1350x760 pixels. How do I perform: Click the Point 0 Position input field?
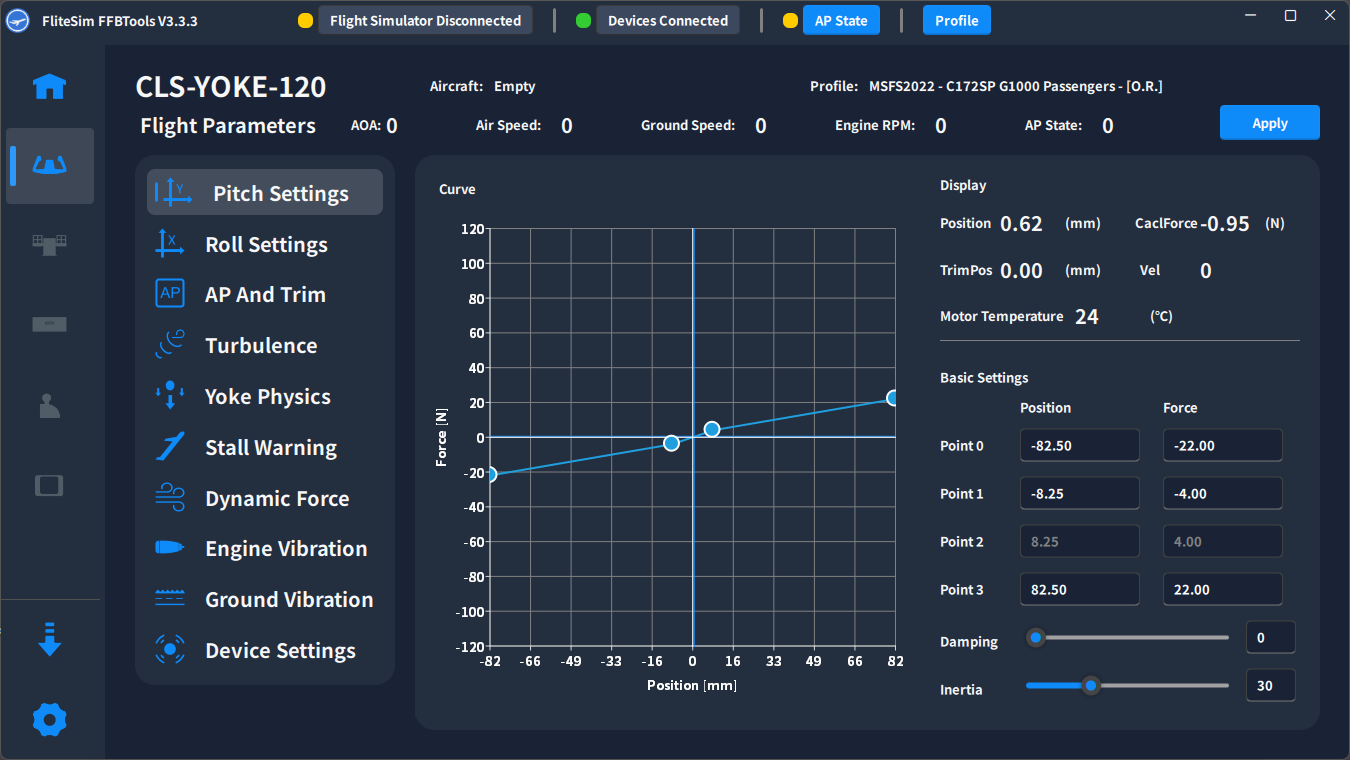coord(1079,446)
